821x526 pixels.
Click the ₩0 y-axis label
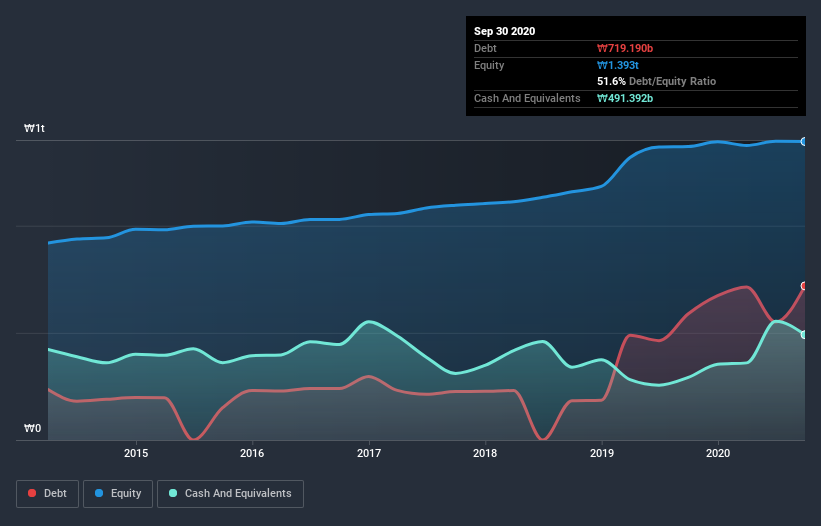click(x=32, y=428)
